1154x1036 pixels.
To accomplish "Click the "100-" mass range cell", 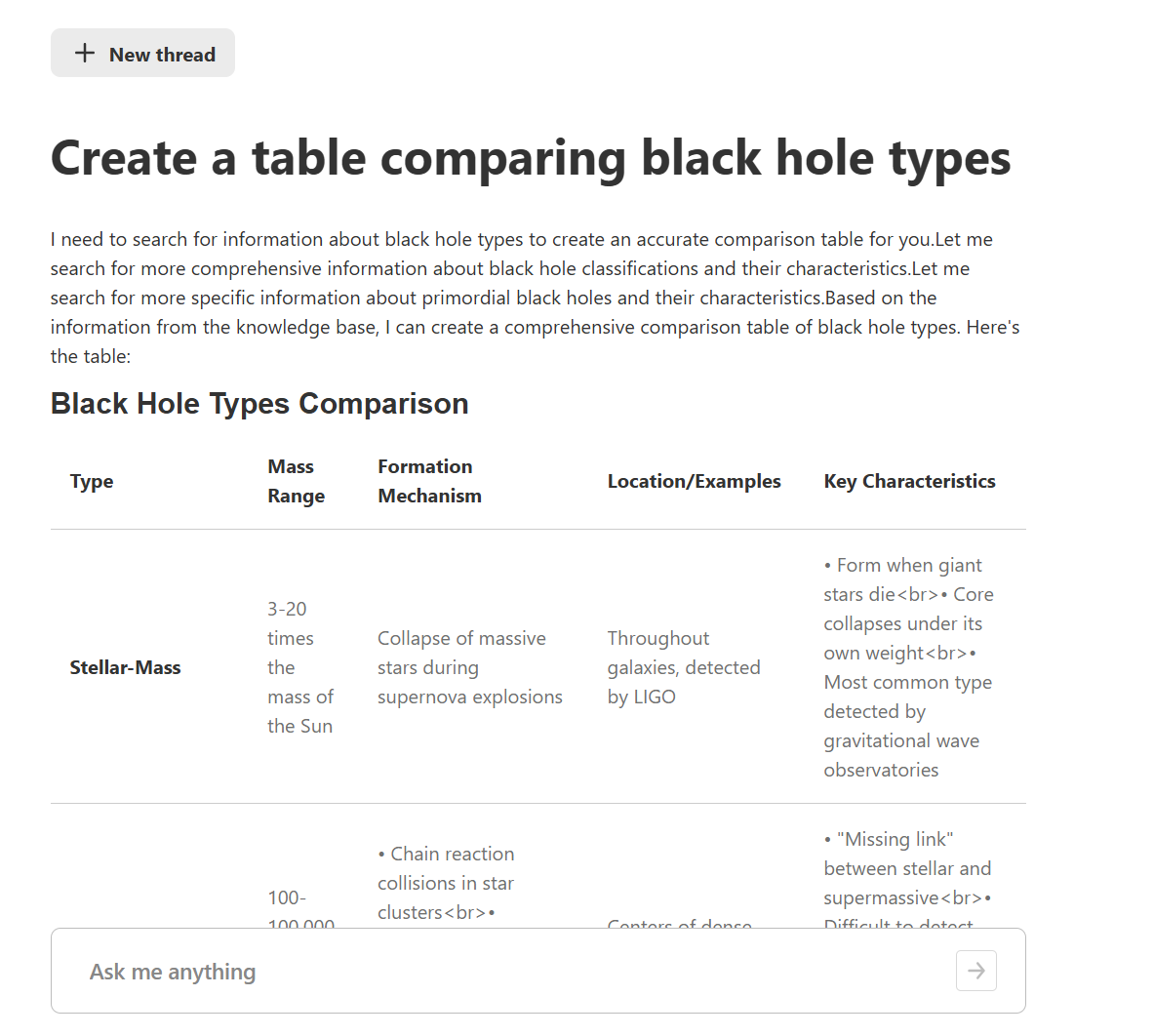I will tap(287, 898).
